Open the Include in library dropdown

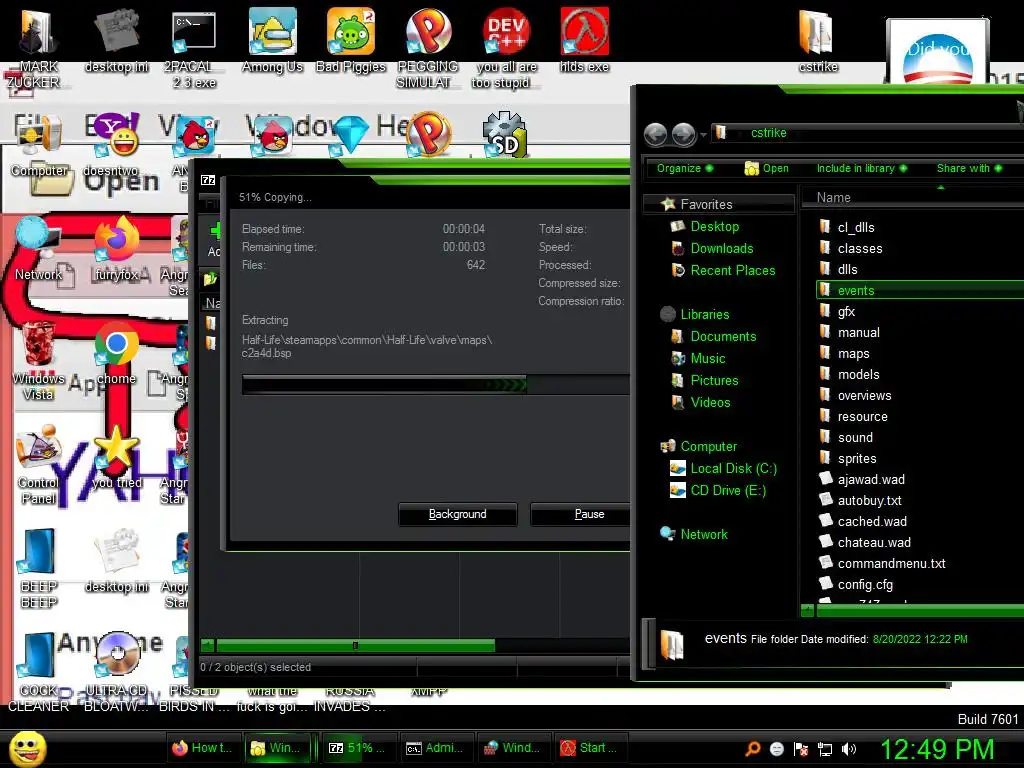click(x=861, y=168)
